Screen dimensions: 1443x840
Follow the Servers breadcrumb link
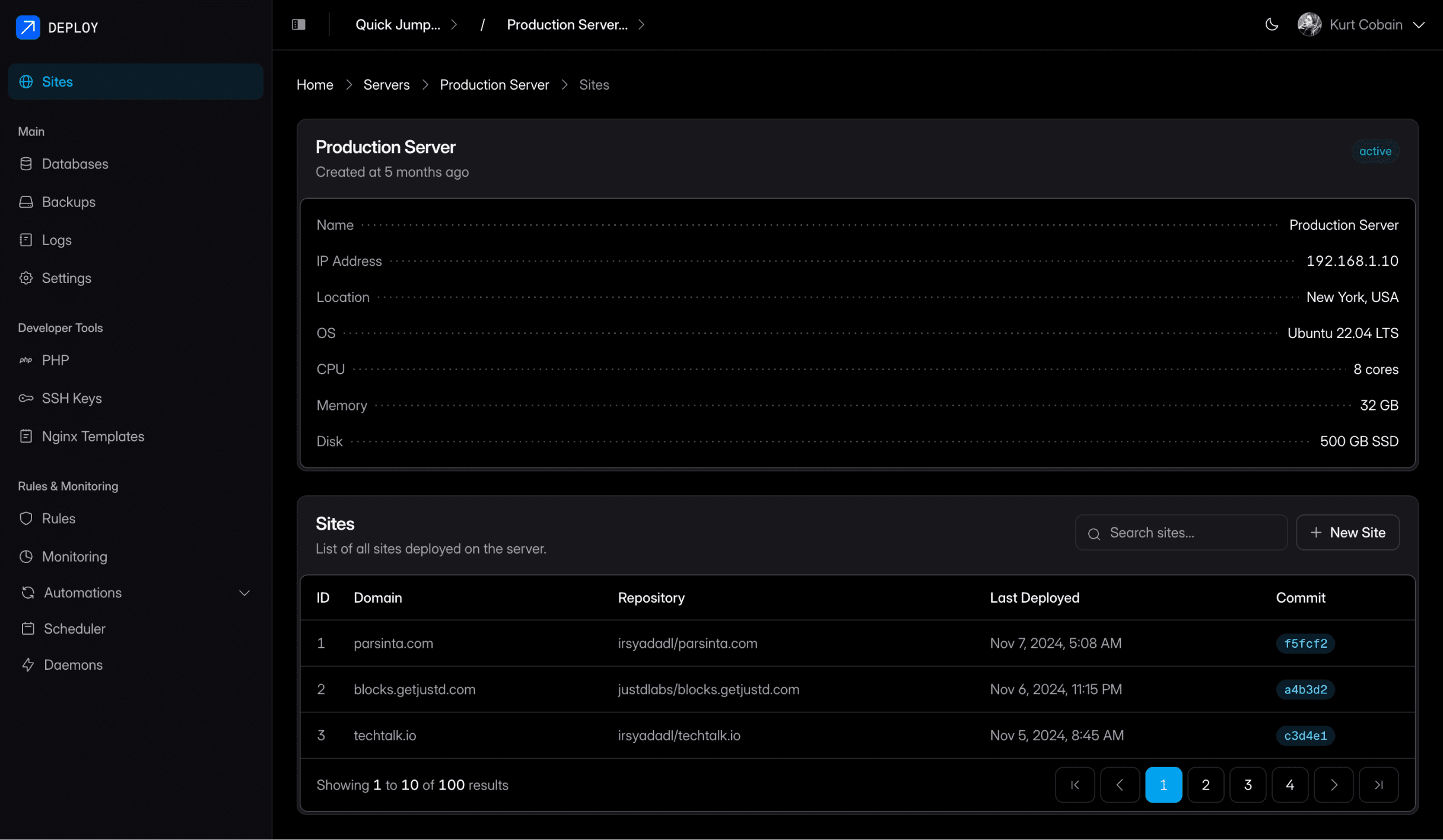(386, 85)
